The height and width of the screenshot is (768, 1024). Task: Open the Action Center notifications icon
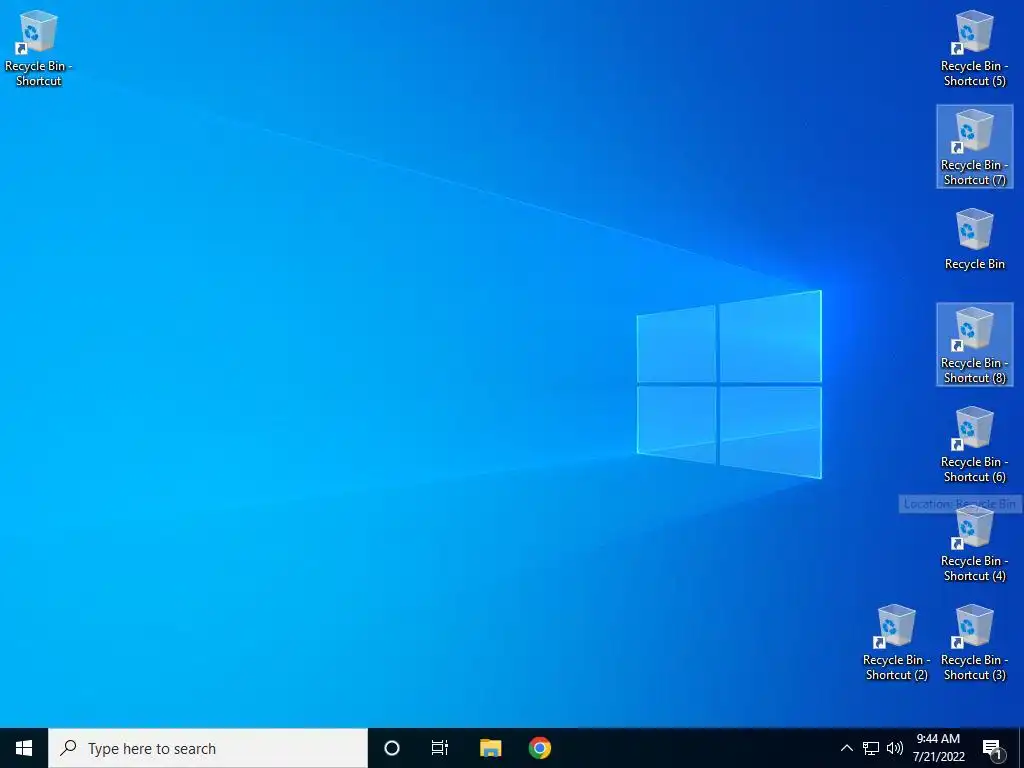click(x=993, y=748)
